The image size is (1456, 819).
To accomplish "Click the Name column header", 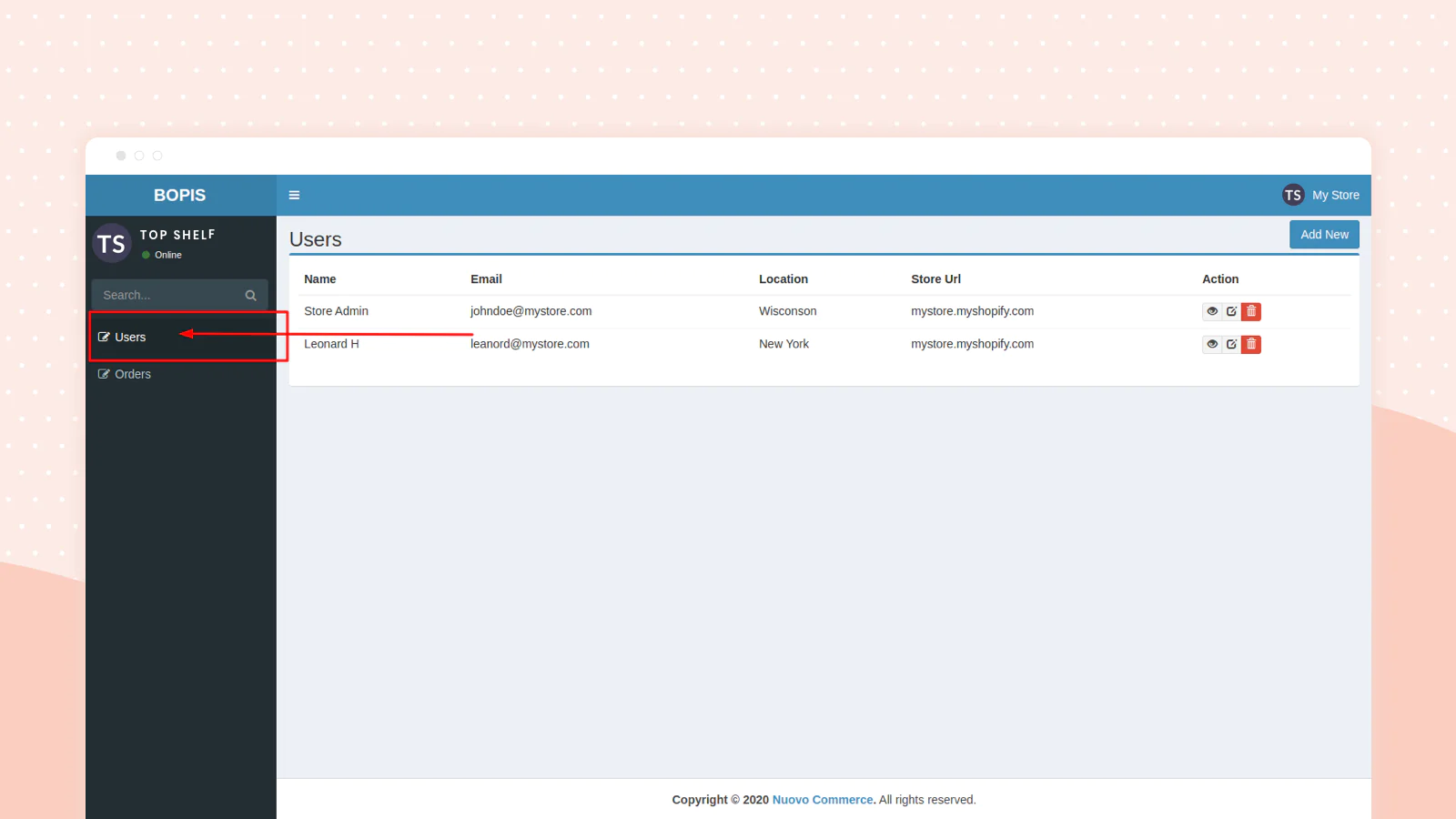I will tap(320, 279).
